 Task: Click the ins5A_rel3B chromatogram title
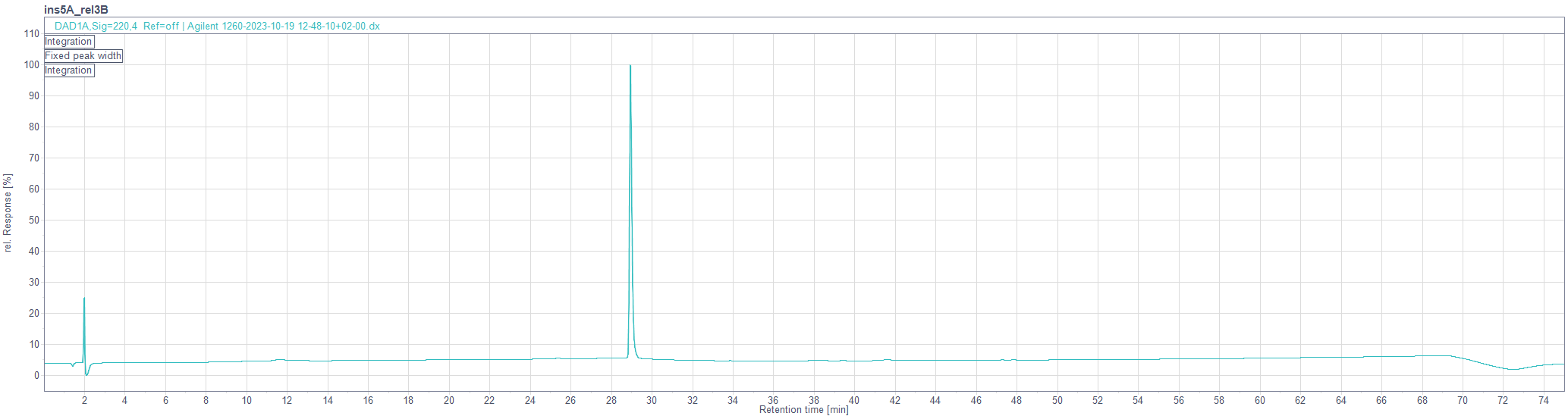(x=76, y=10)
